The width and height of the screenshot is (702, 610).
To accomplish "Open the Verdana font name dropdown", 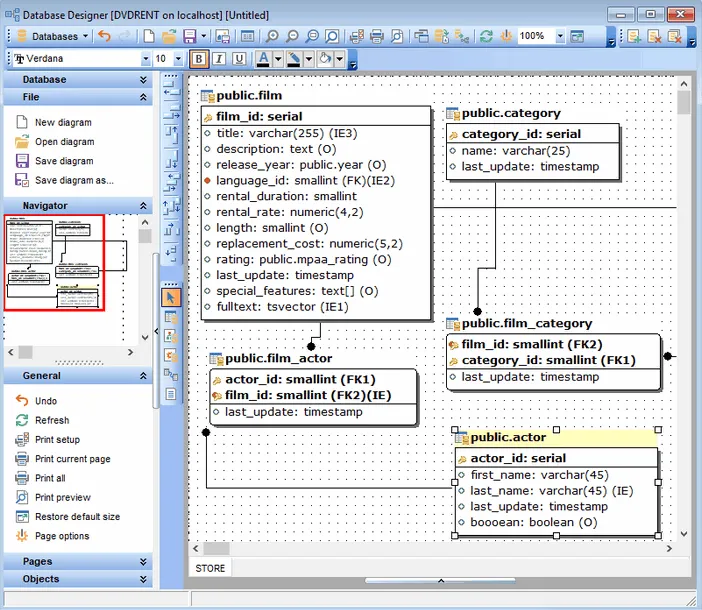I will tap(144, 59).
